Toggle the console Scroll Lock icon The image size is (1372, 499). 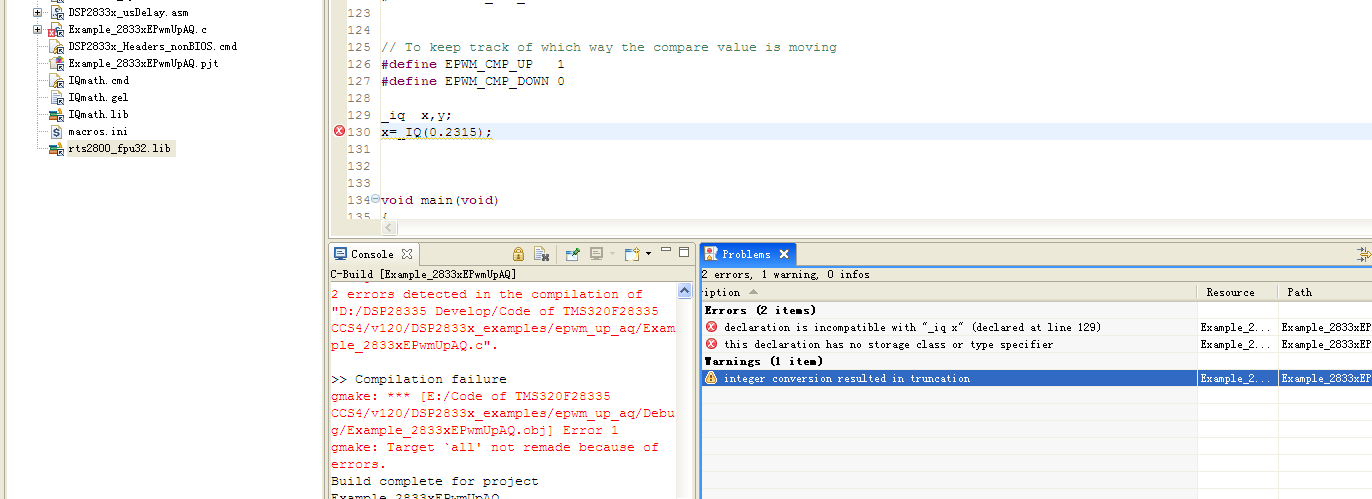pyautogui.click(x=518, y=254)
